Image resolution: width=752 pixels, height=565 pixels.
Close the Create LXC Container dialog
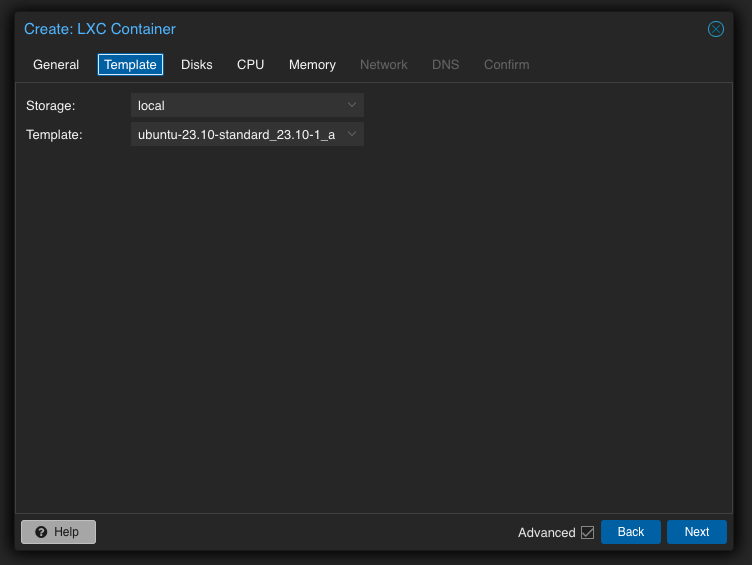click(716, 29)
